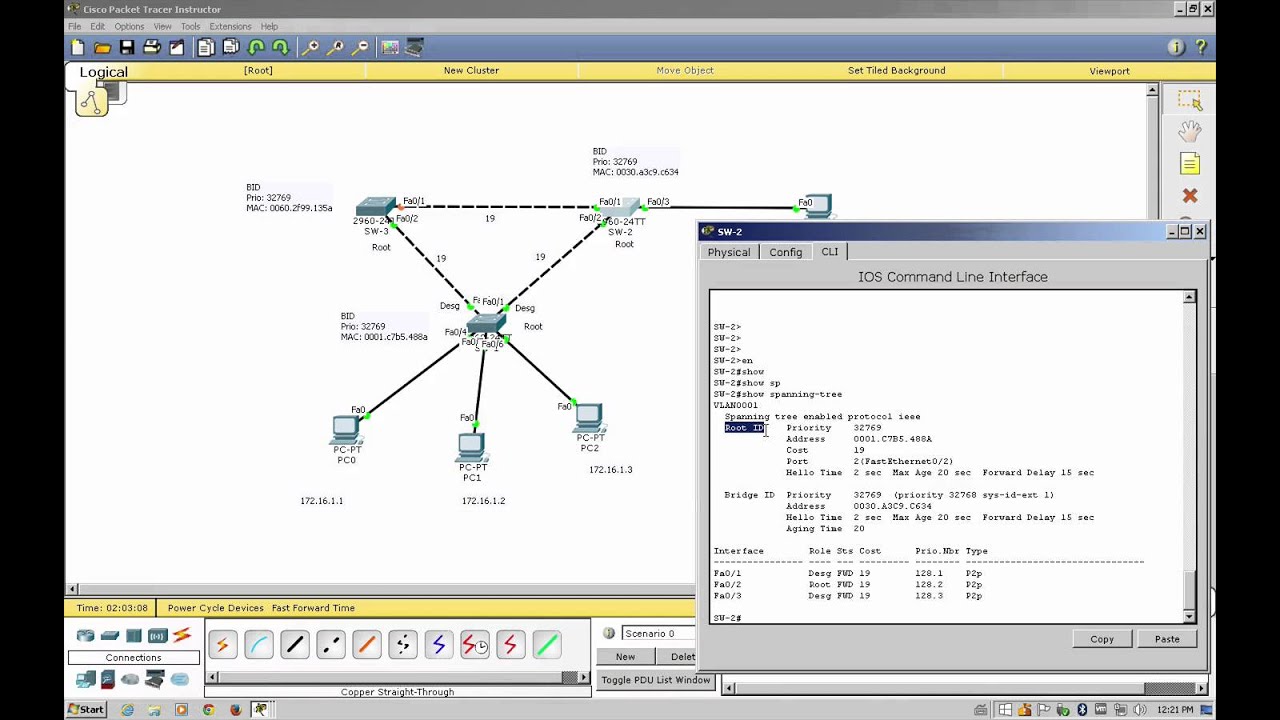Open the Options menu
Screen dimensions: 1280x720
pyautogui.click(x=129, y=26)
